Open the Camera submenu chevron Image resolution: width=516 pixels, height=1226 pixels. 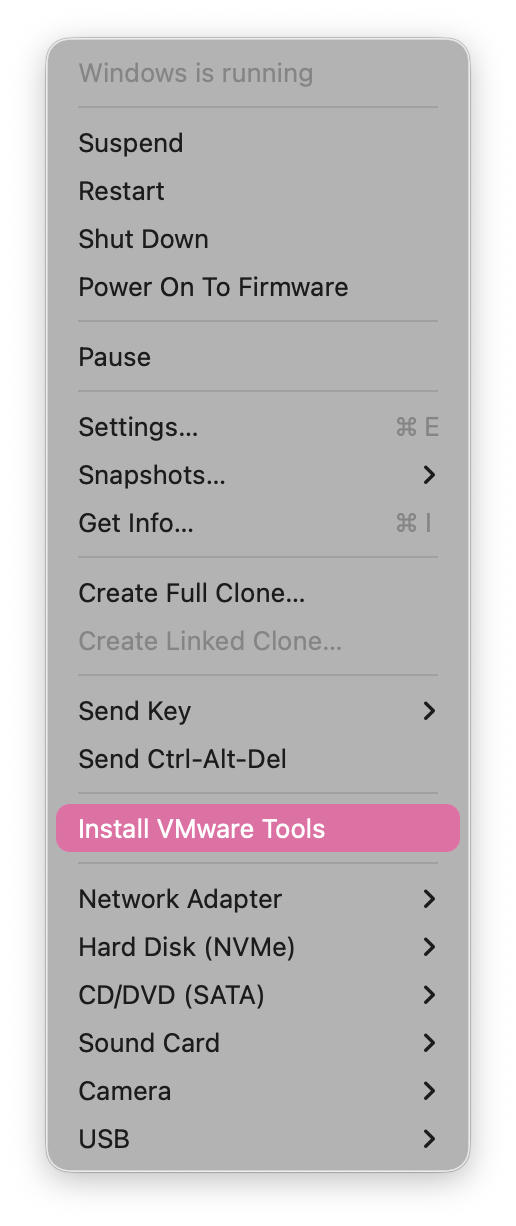[429, 1091]
